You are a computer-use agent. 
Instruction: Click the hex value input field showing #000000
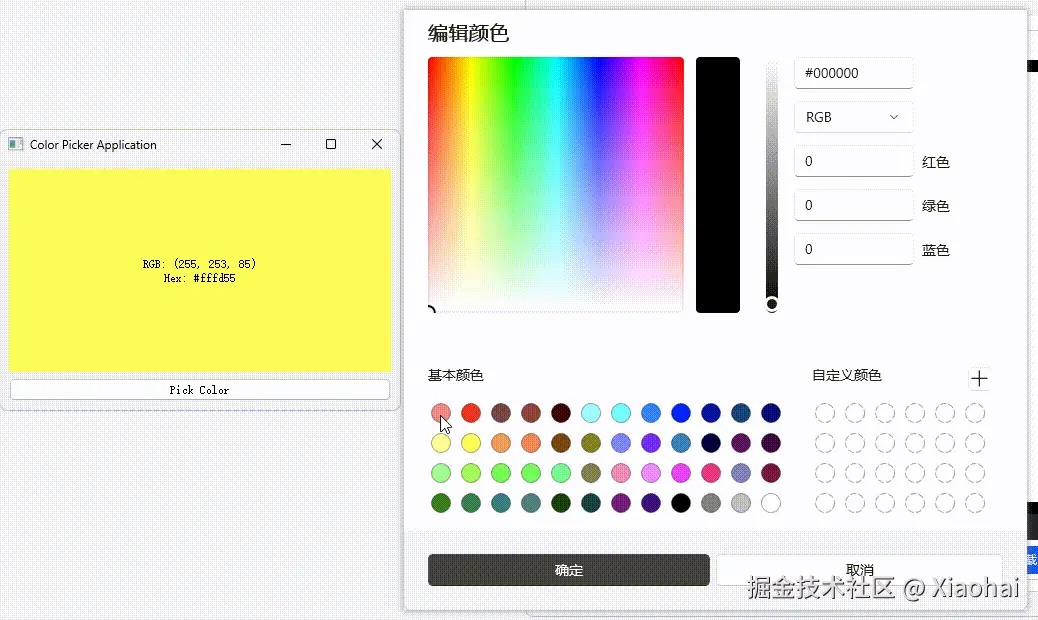pyautogui.click(x=853, y=73)
